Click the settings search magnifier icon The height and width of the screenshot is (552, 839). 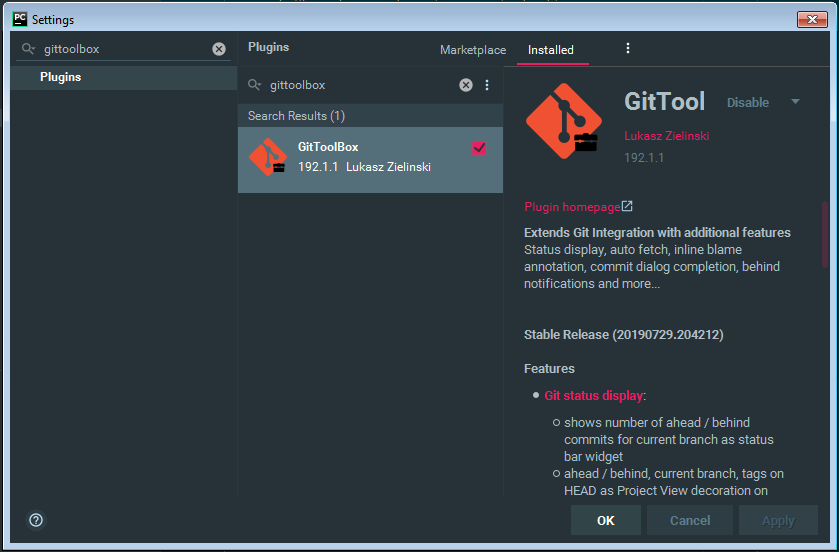click(x=28, y=49)
